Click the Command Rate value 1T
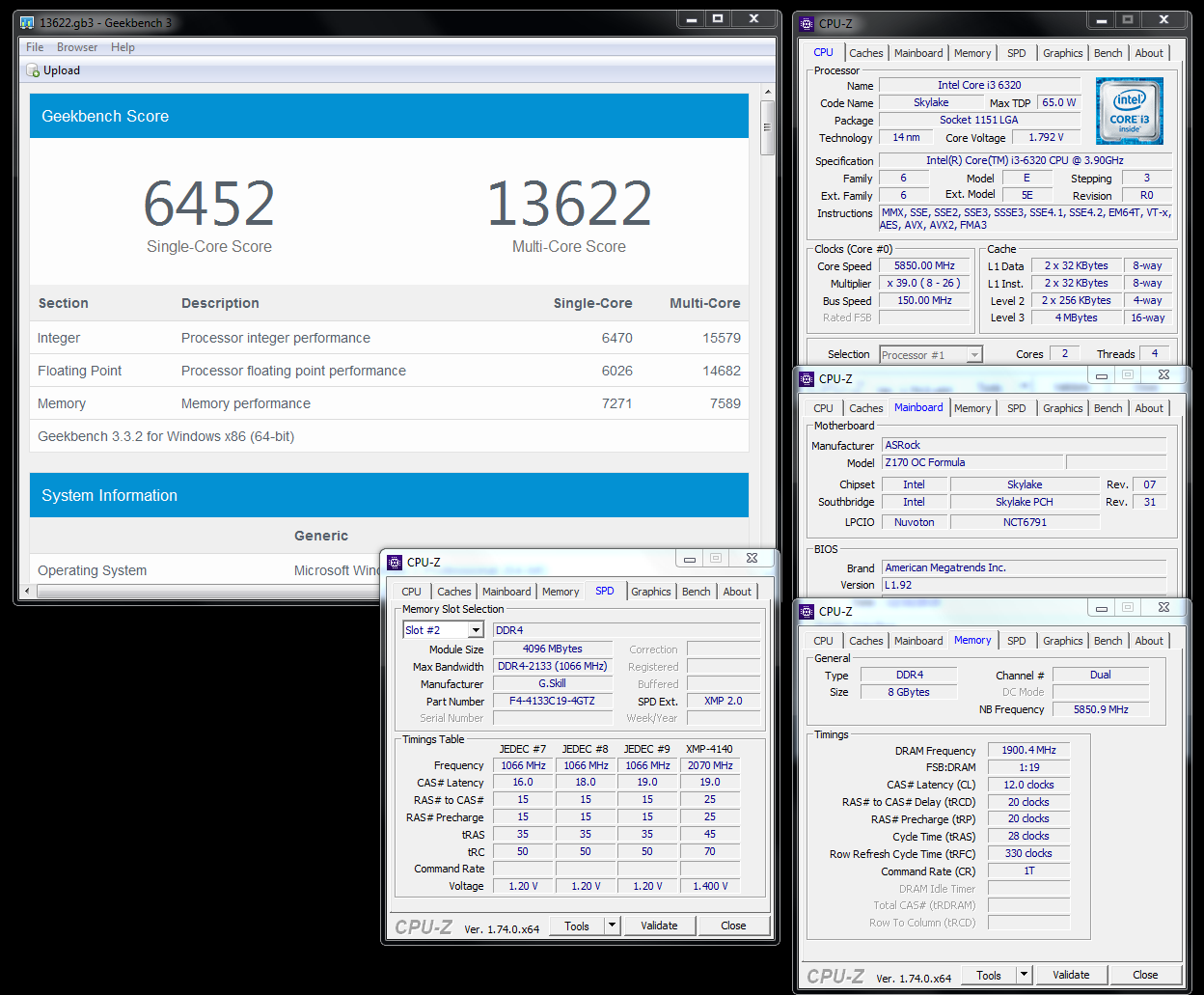Screen dimensions: 1204x995 click(1028, 871)
